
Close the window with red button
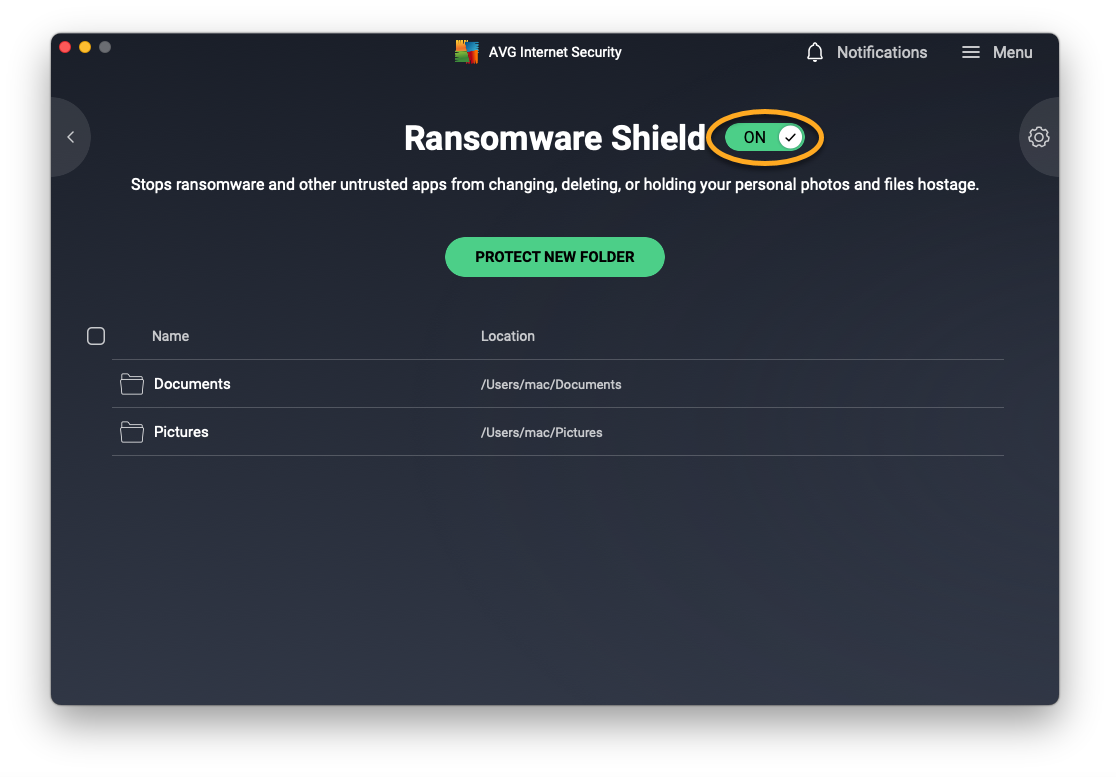click(x=65, y=47)
